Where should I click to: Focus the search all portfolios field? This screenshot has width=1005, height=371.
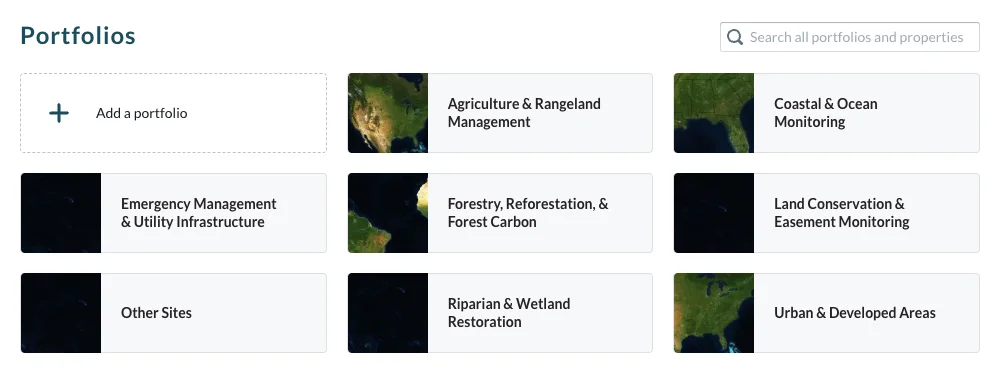(850, 37)
